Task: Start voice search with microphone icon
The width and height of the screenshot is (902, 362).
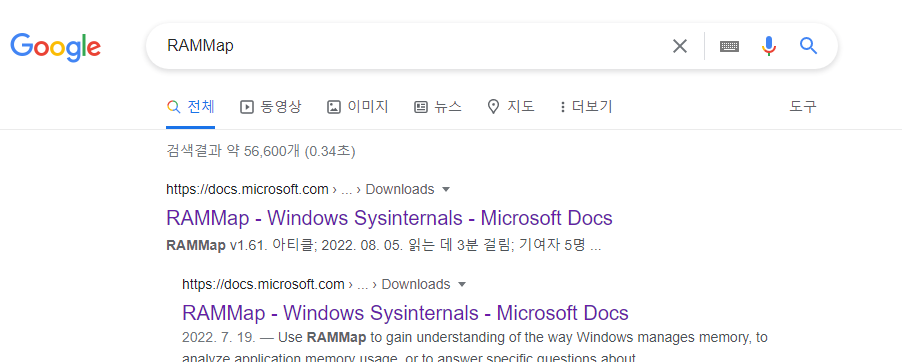Action: pyautogui.click(x=769, y=46)
